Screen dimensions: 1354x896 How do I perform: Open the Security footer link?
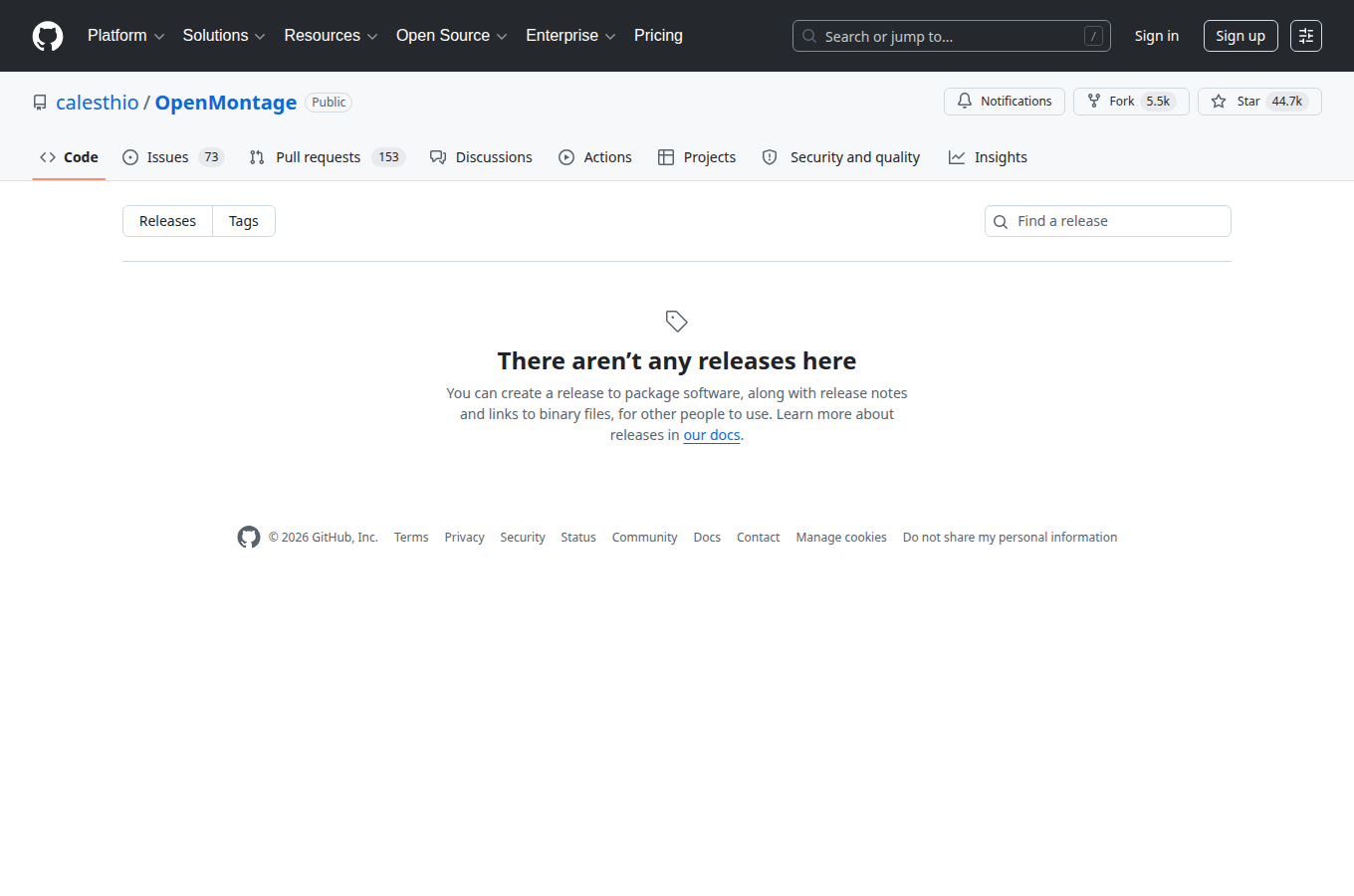tap(523, 538)
